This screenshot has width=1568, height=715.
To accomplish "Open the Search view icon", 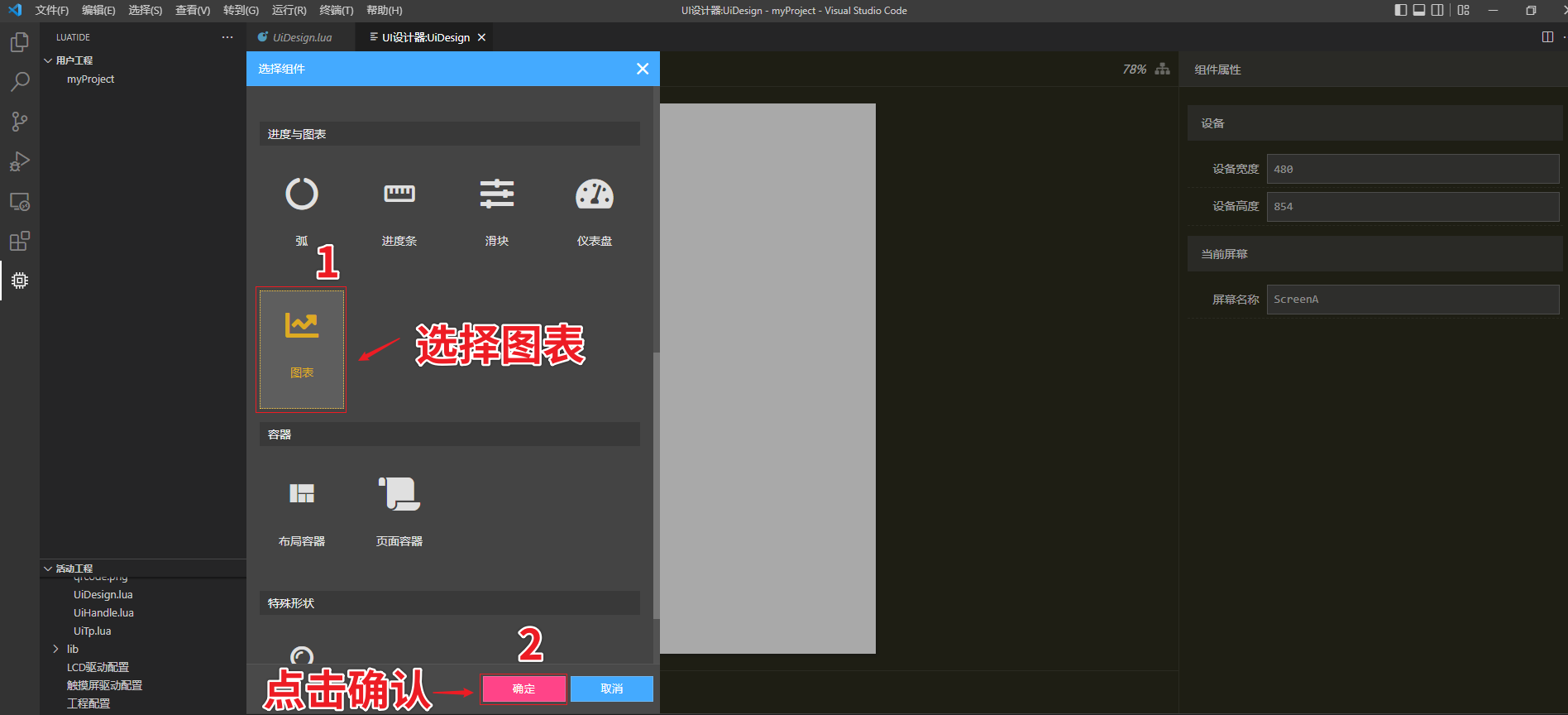I will point(20,82).
